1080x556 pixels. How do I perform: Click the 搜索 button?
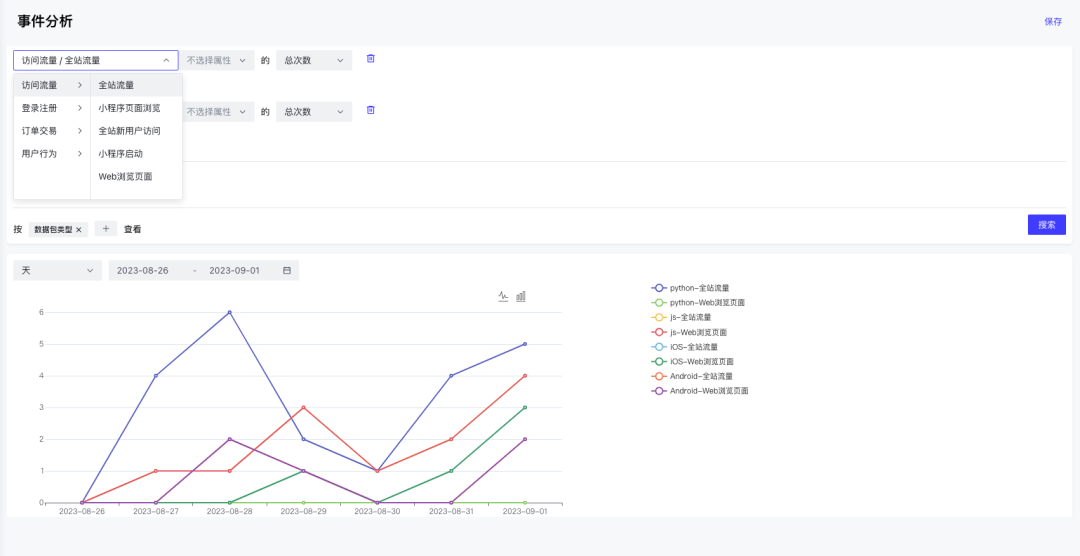pyautogui.click(x=1046, y=225)
